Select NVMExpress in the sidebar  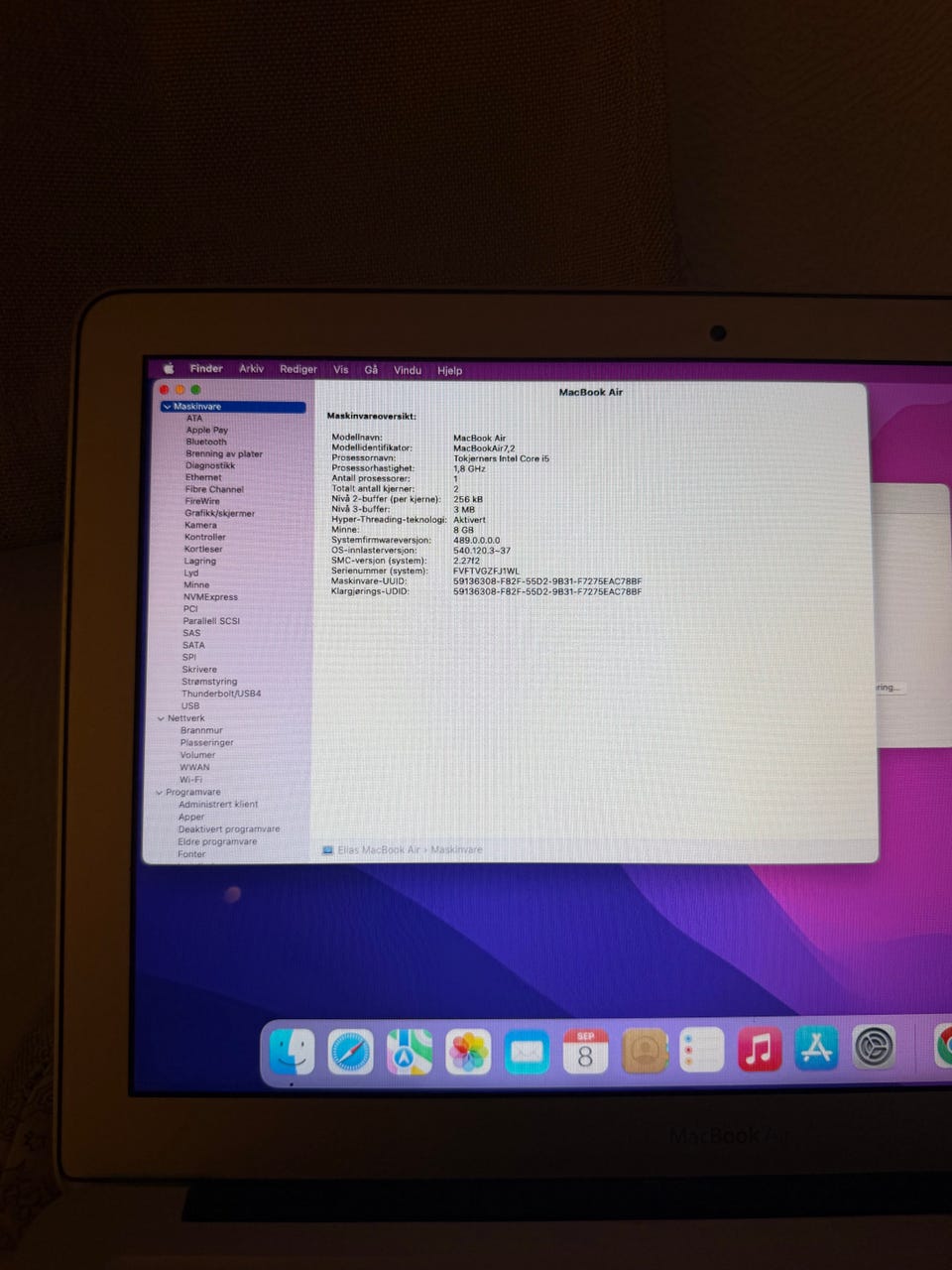pyautogui.click(x=210, y=597)
